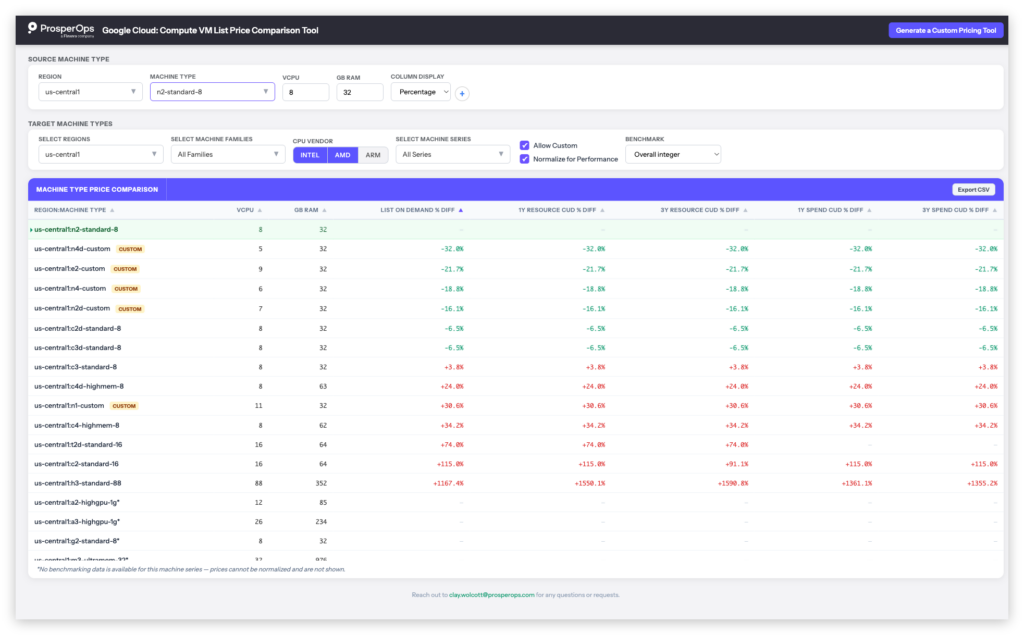Click the +91.1% value in c2-standard-16 row
1024x635 pixels.
(x=736, y=464)
